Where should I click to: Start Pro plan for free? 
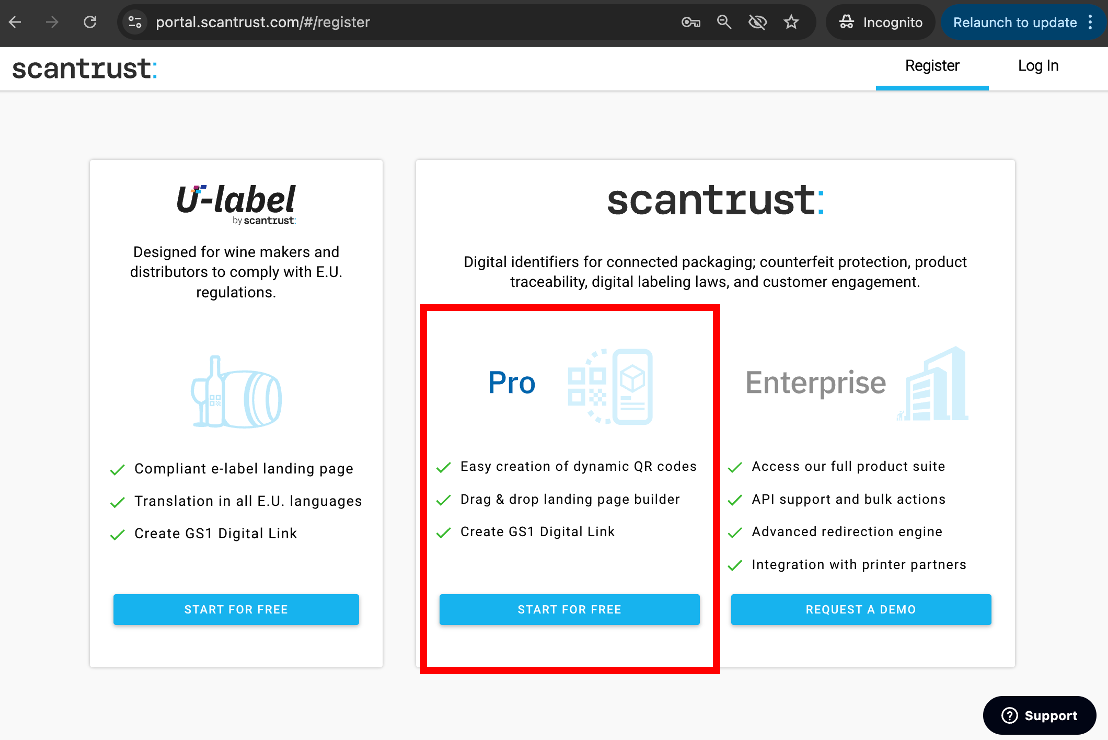click(x=570, y=609)
